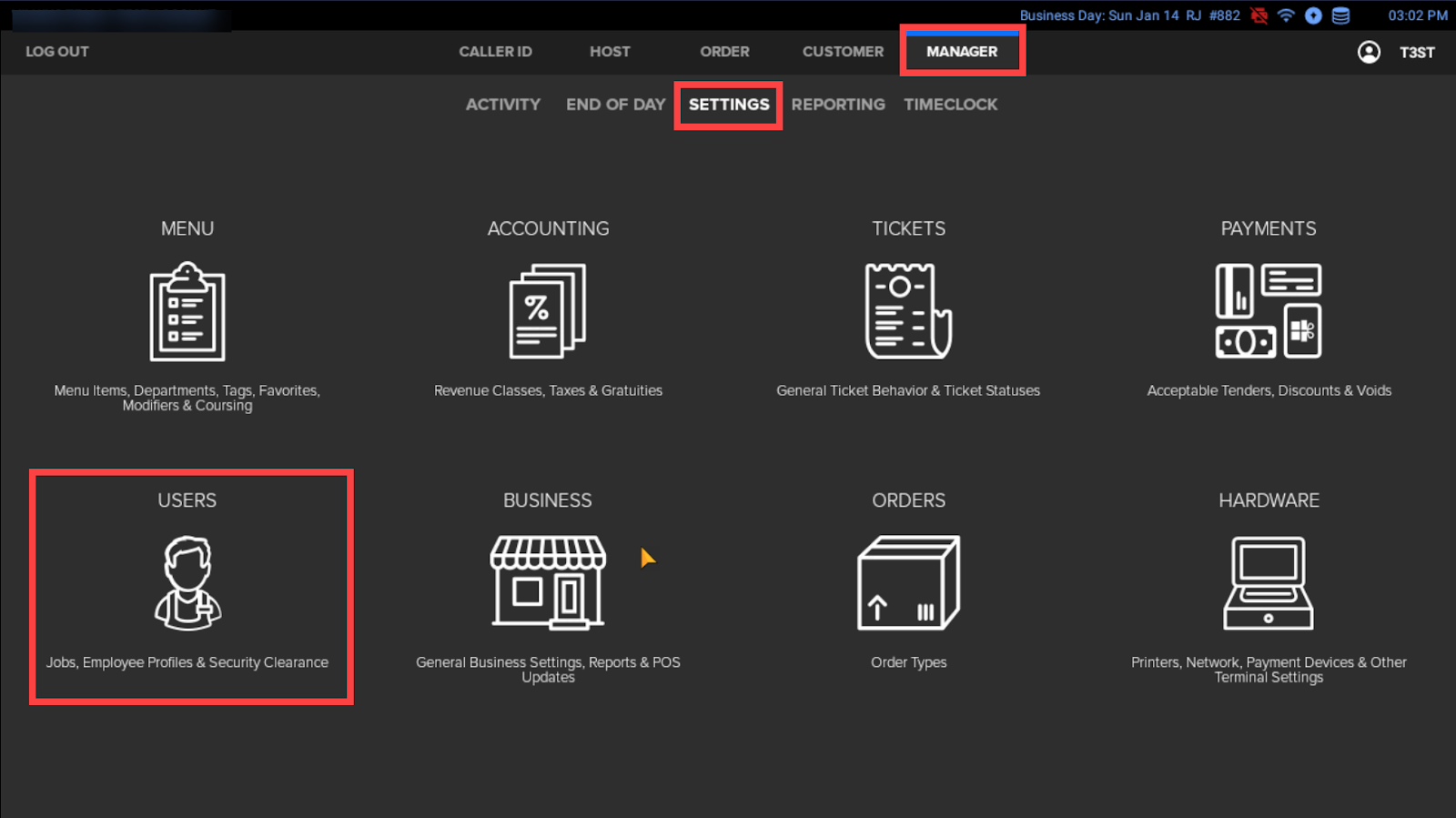Open the Timeclock sub-tab
1456x818 pixels.
pos(951,105)
